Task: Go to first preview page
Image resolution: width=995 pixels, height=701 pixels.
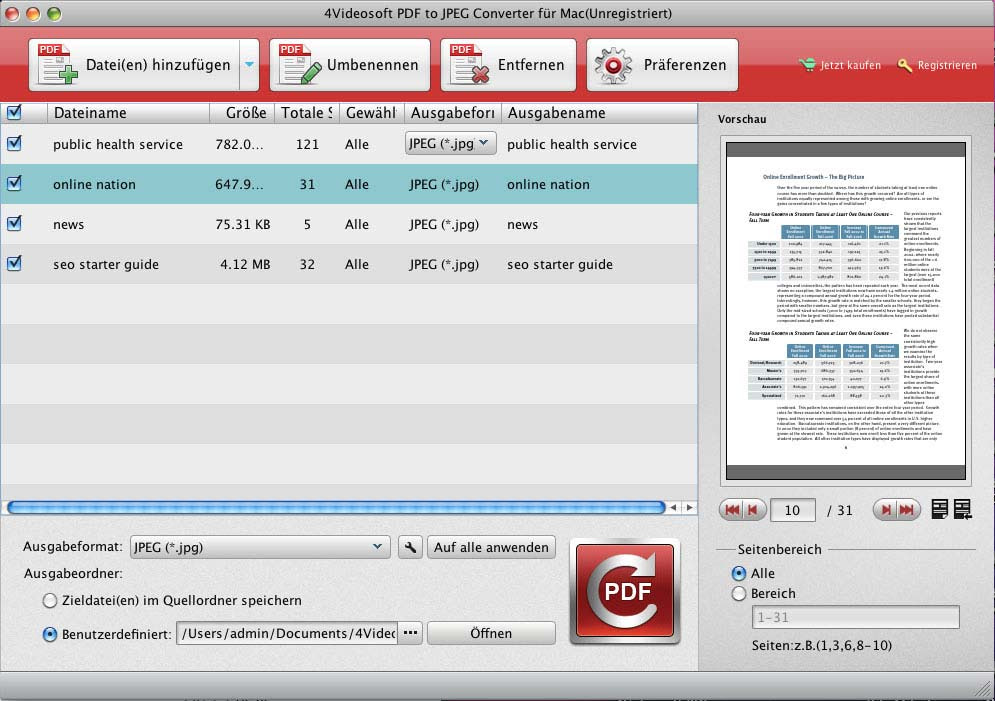Action: 732,509
